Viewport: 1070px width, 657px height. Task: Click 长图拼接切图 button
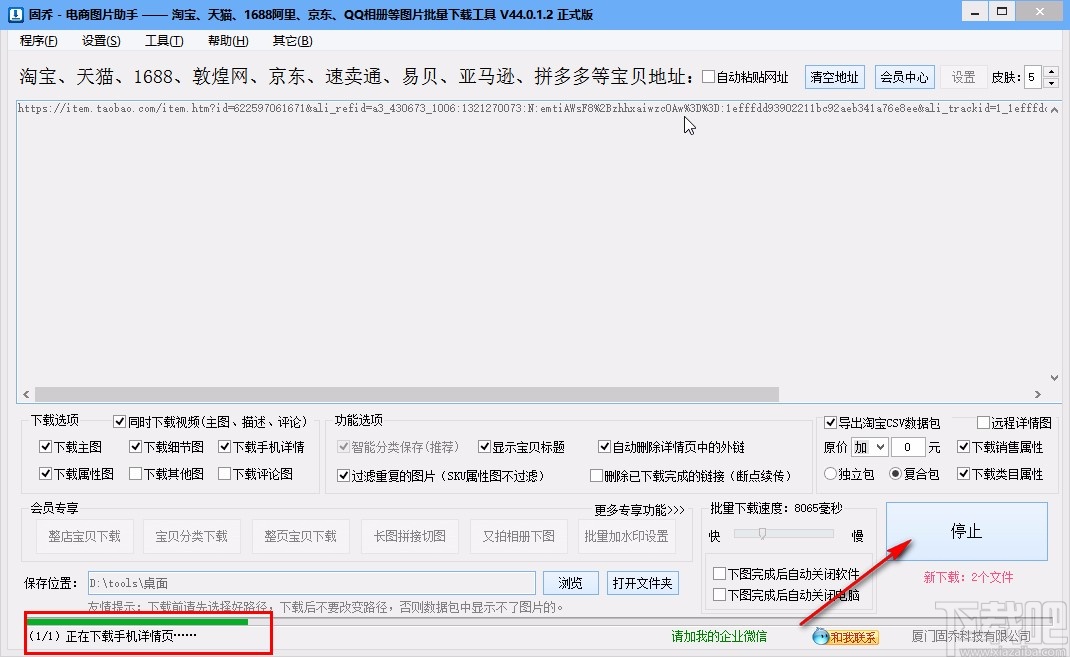point(410,536)
